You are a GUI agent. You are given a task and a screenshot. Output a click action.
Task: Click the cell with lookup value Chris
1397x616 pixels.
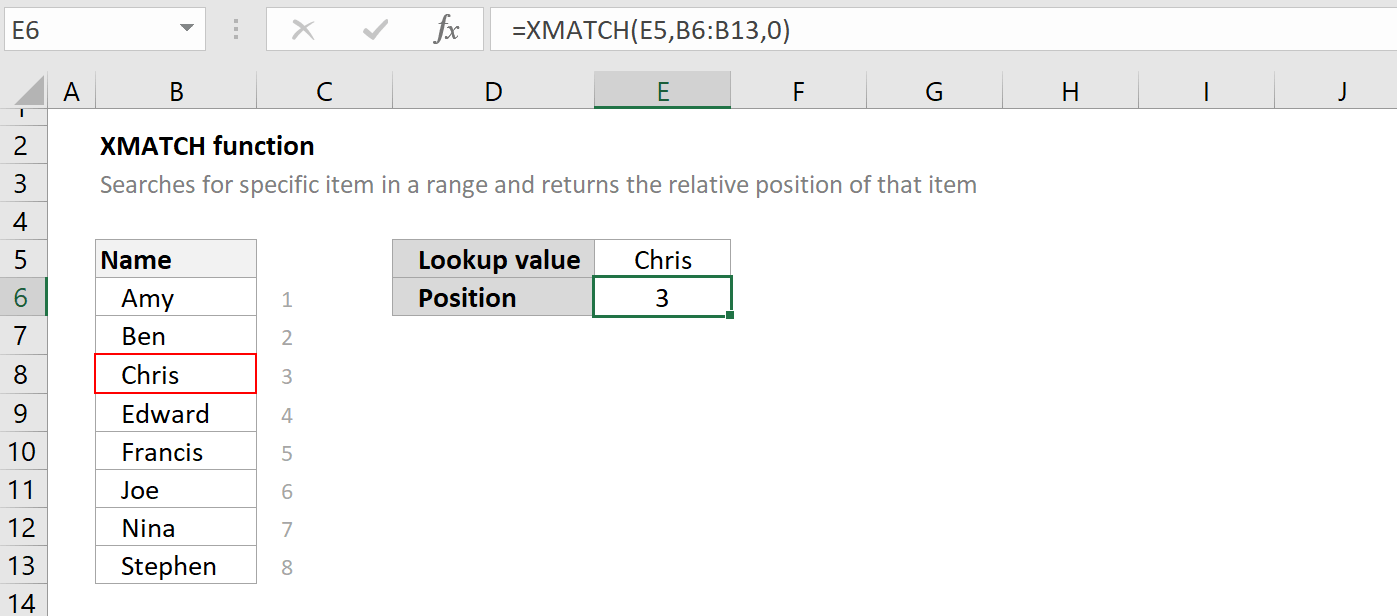click(662, 258)
